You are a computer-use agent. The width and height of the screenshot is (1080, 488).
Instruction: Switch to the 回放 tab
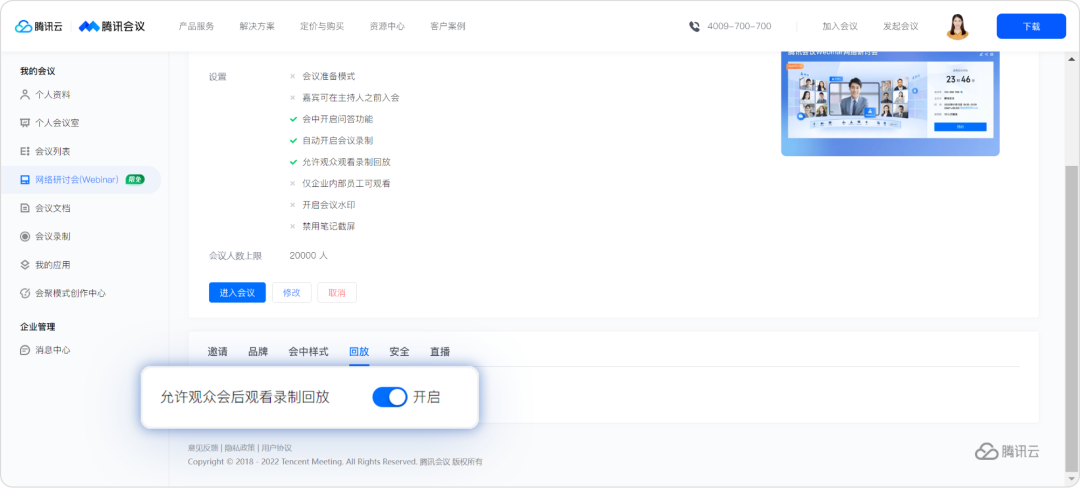(359, 352)
